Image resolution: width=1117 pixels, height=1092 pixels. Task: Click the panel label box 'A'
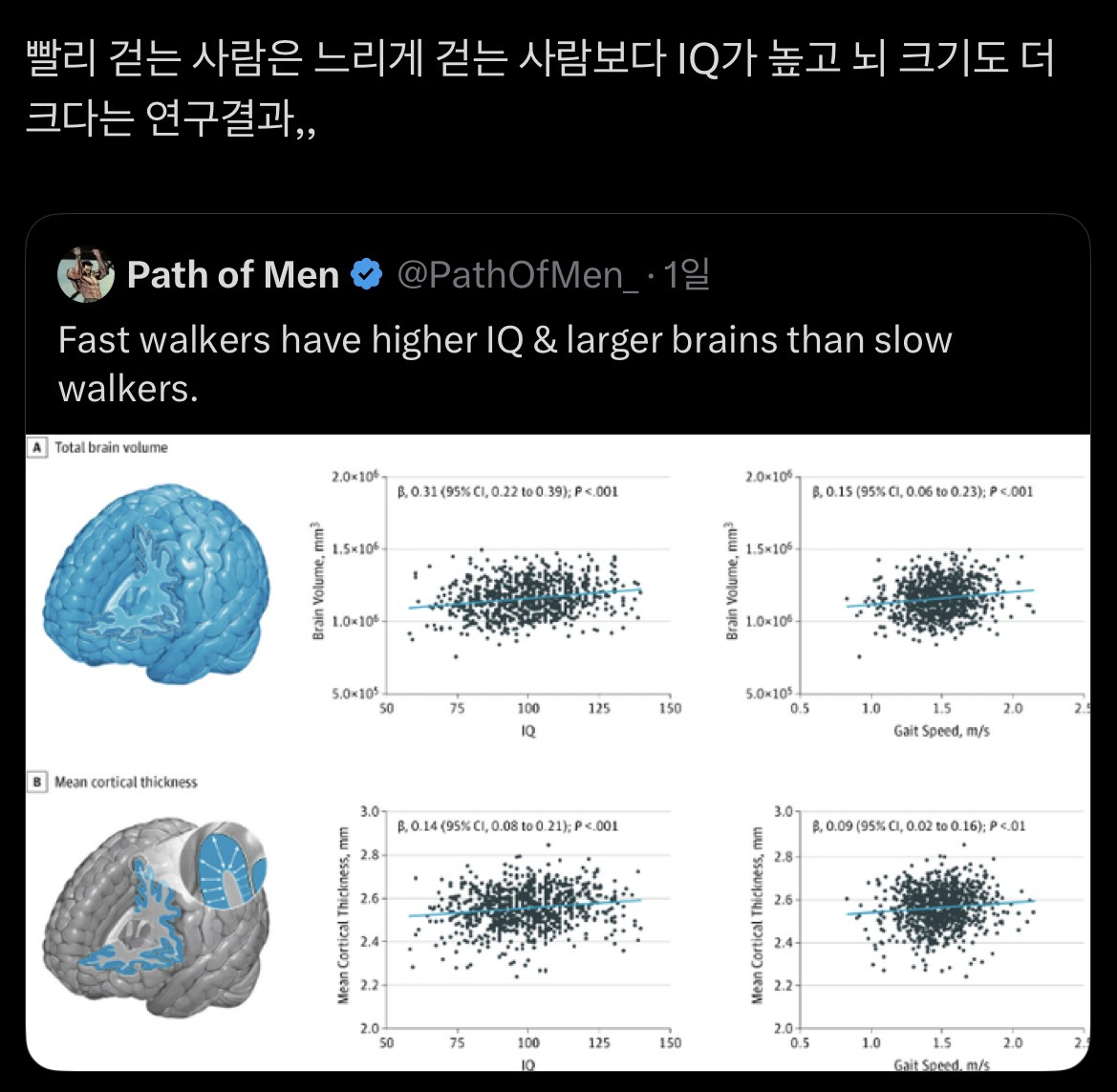(x=38, y=446)
